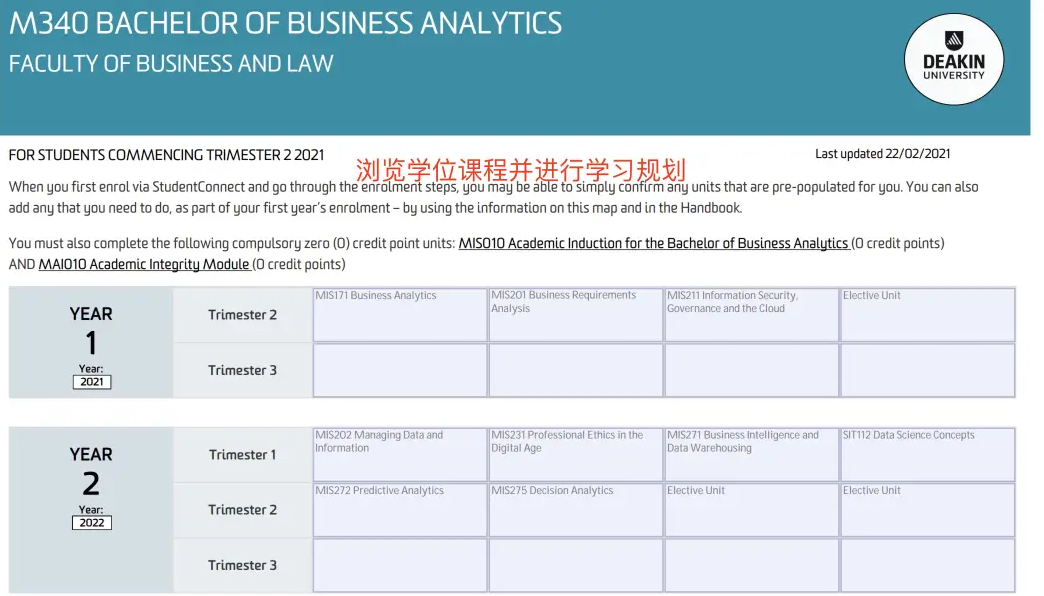Click the Year 2 year field showing 2022
The width and height of the screenshot is (1044, 596).
(92, 523)
